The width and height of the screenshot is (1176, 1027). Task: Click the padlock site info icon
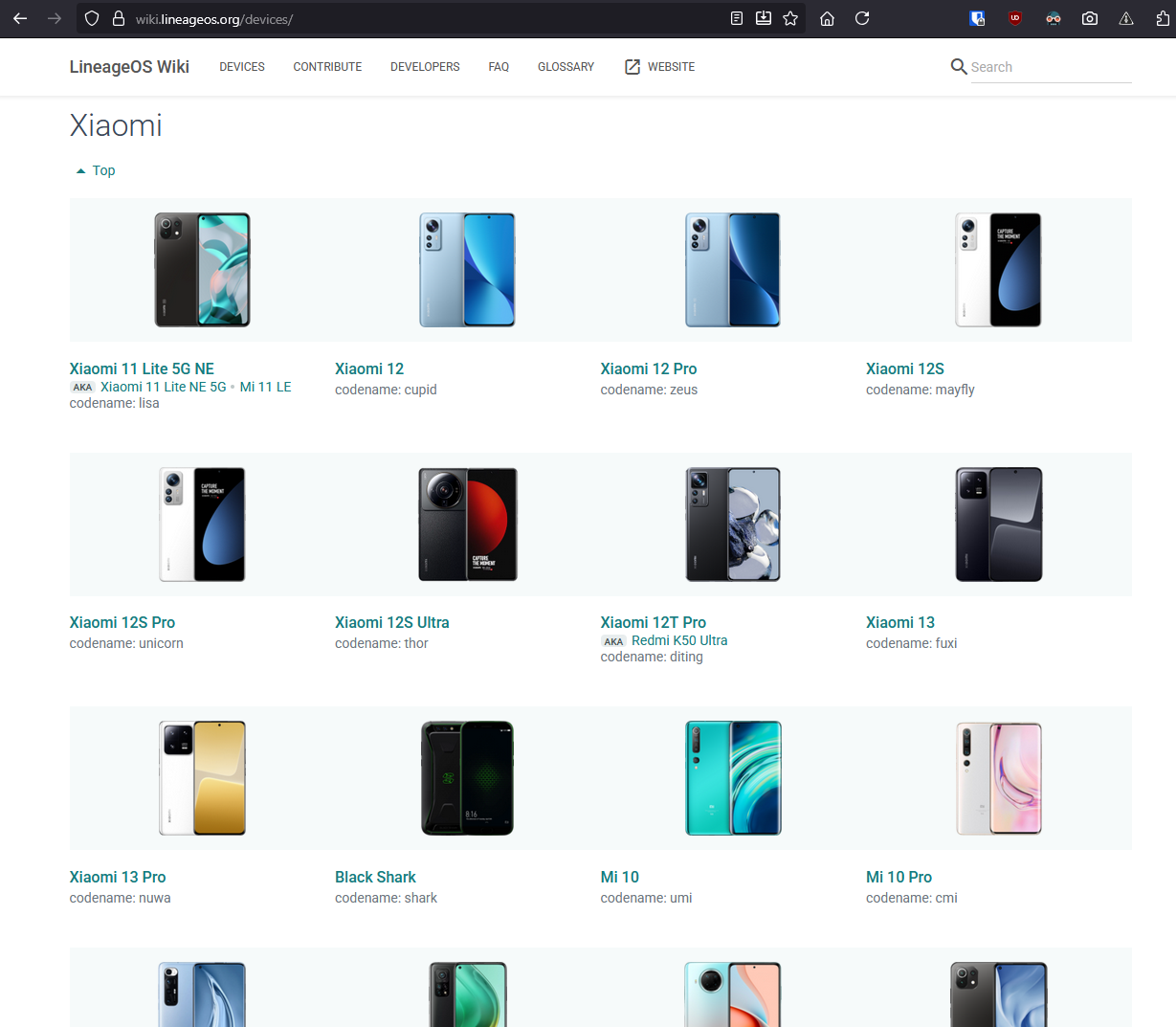[119, 18]
